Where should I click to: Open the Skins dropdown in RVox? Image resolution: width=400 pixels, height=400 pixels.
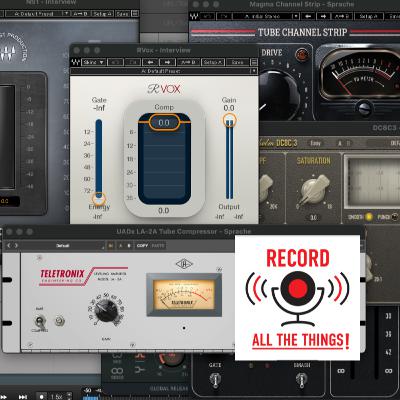(94, 62)
